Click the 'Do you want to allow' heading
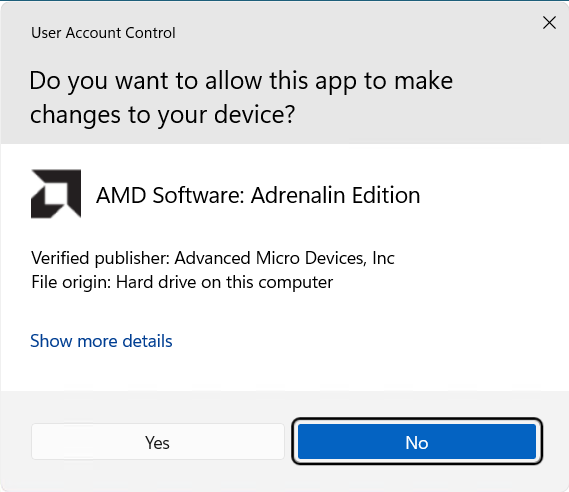The image size is (569, 492). click(x=241, y=97)
